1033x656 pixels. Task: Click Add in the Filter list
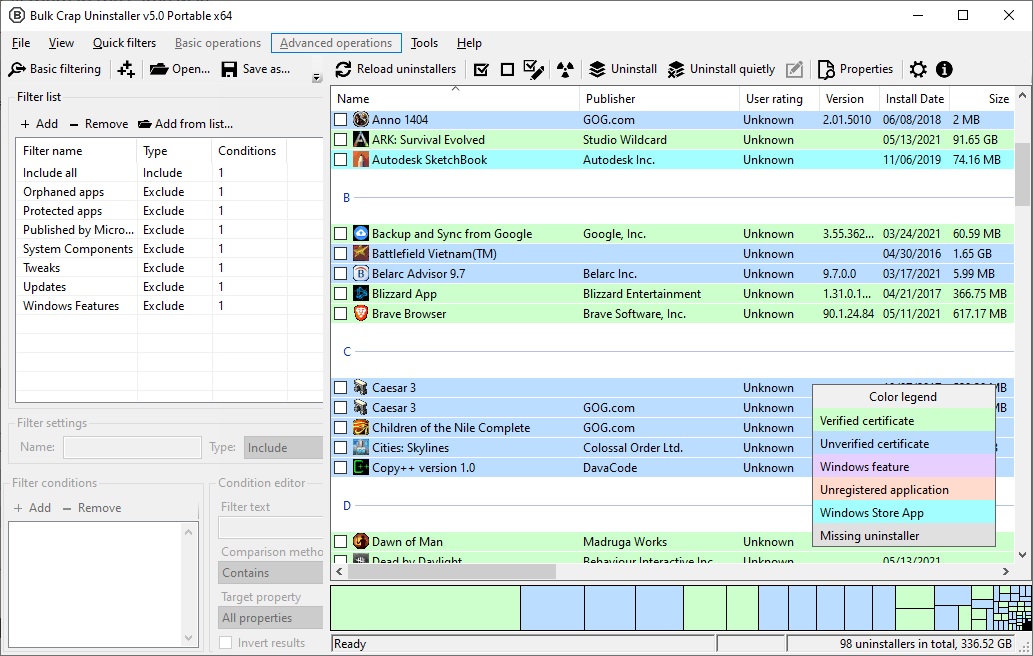pyautogui.click(x=39, y=124)
